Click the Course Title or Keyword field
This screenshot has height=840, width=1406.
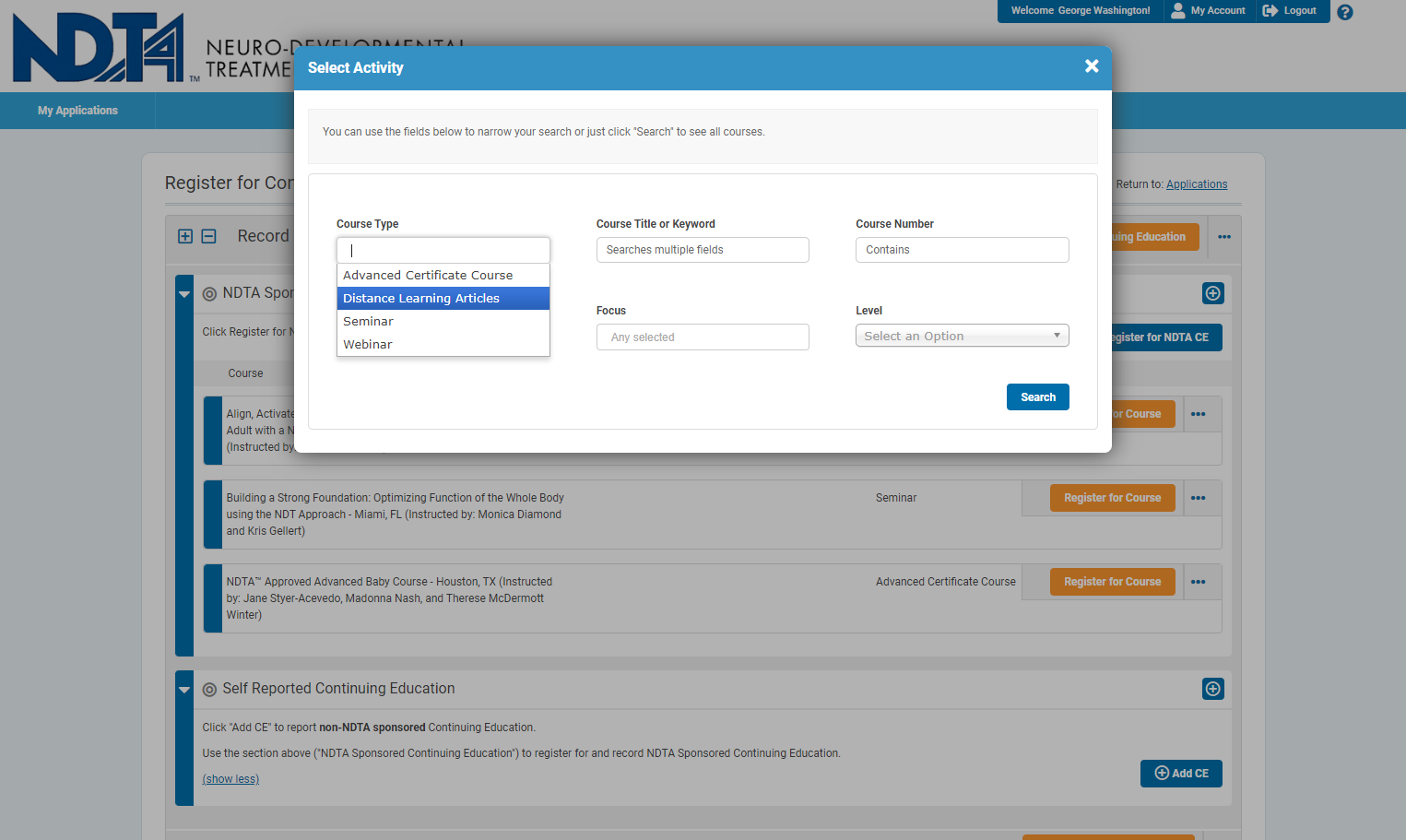point(703,250)
